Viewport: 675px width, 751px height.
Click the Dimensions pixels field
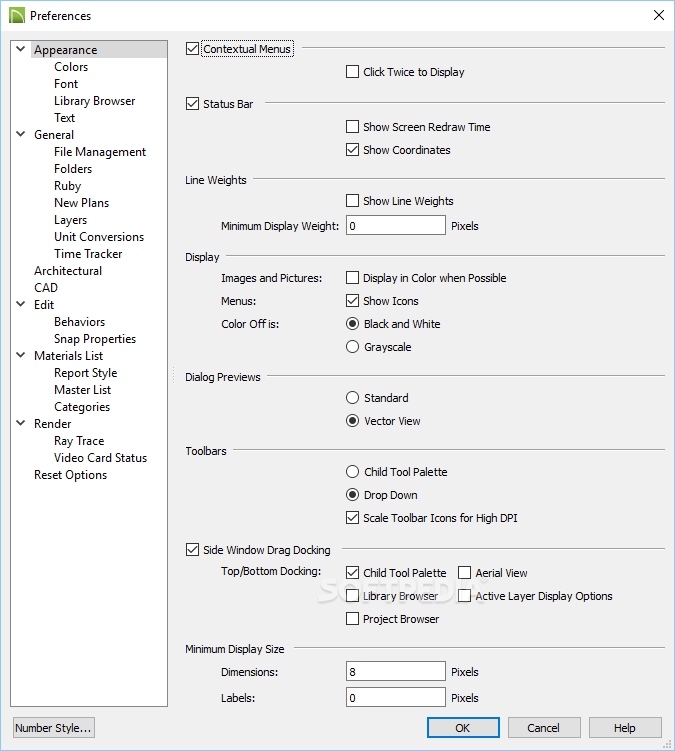(396, 671)
